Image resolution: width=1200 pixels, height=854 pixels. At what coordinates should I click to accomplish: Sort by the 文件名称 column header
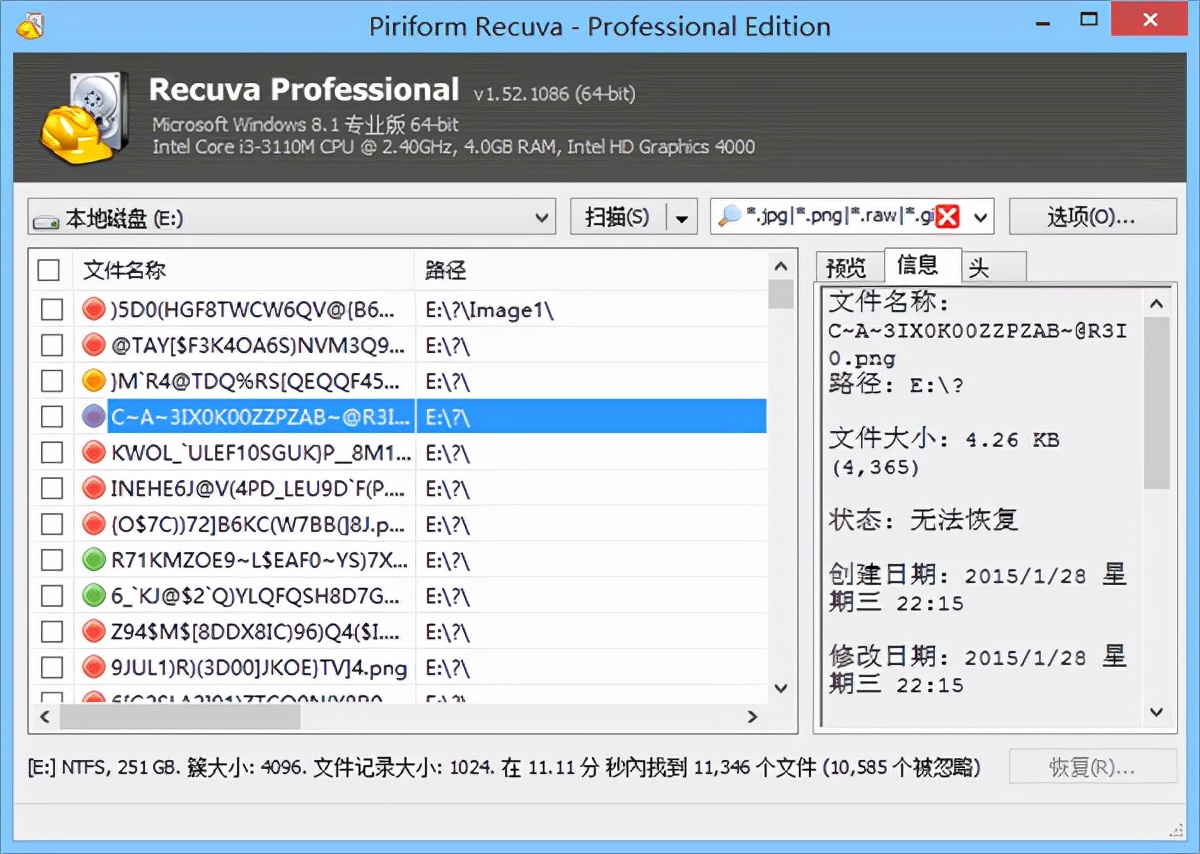[x=244, y=270]
